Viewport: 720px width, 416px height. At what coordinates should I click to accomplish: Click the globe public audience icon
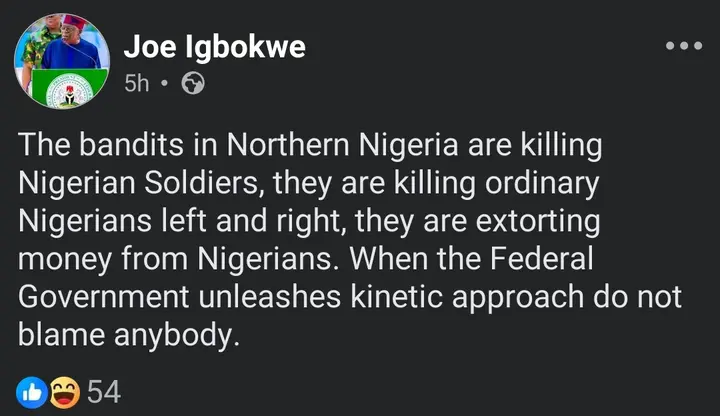[192, 85]
